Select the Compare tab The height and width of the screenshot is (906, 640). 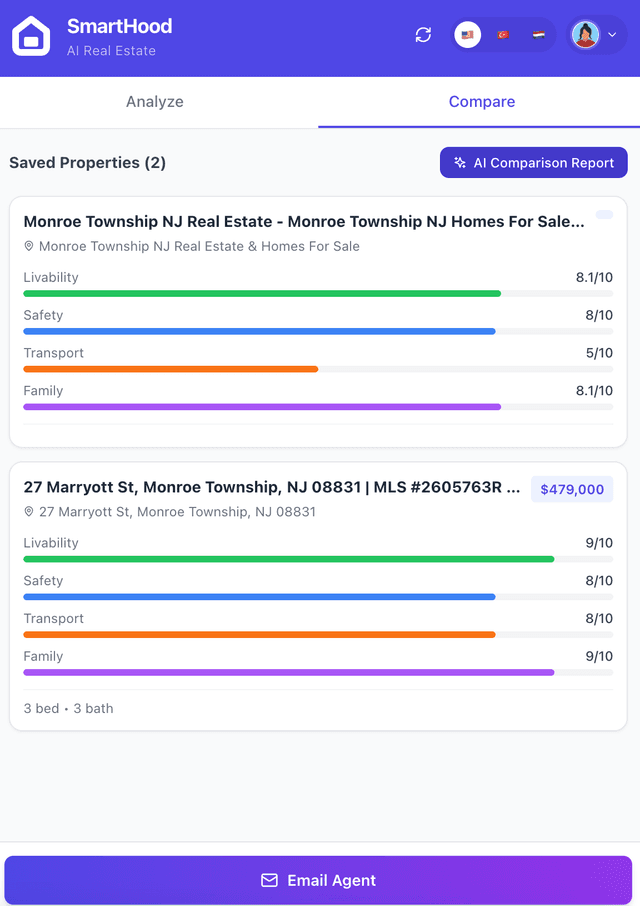pos(482,102)
